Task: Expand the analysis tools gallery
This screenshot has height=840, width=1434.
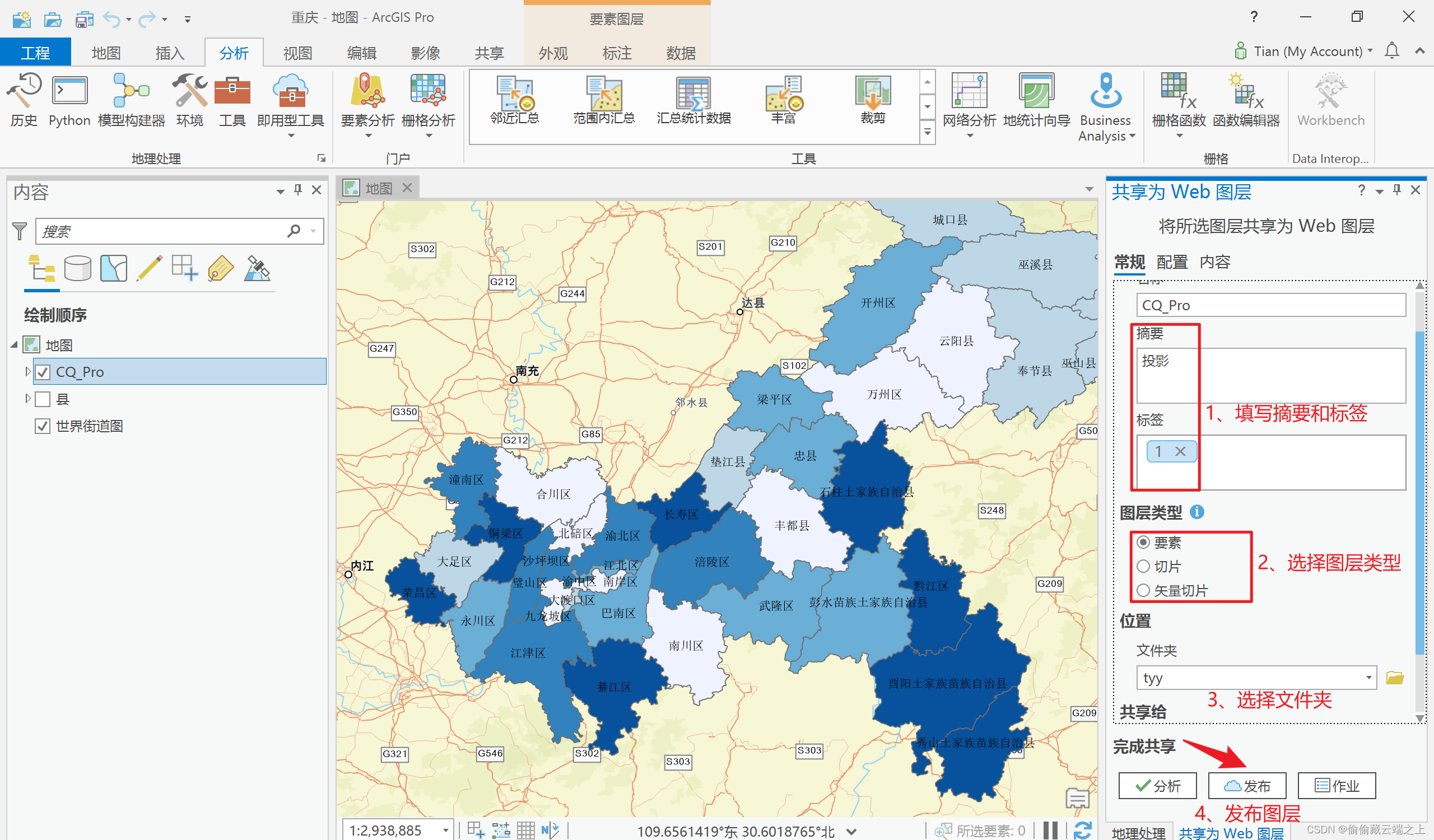Action: 927,132
